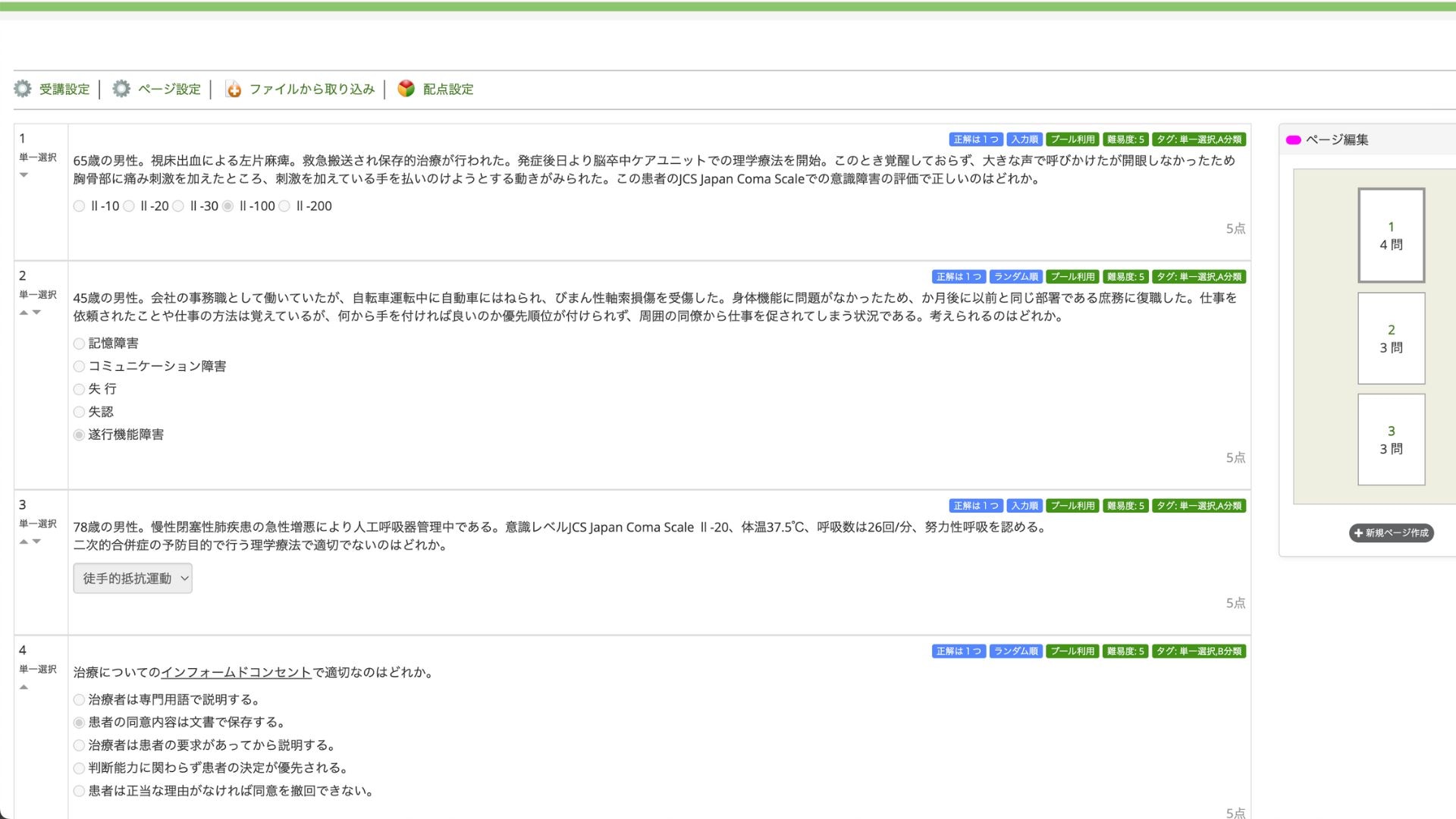Click question 1 タグ: 単一選択,A分類 badge
The height and width of the screenshot is (819, 1456).
[x=1199, y=140]
